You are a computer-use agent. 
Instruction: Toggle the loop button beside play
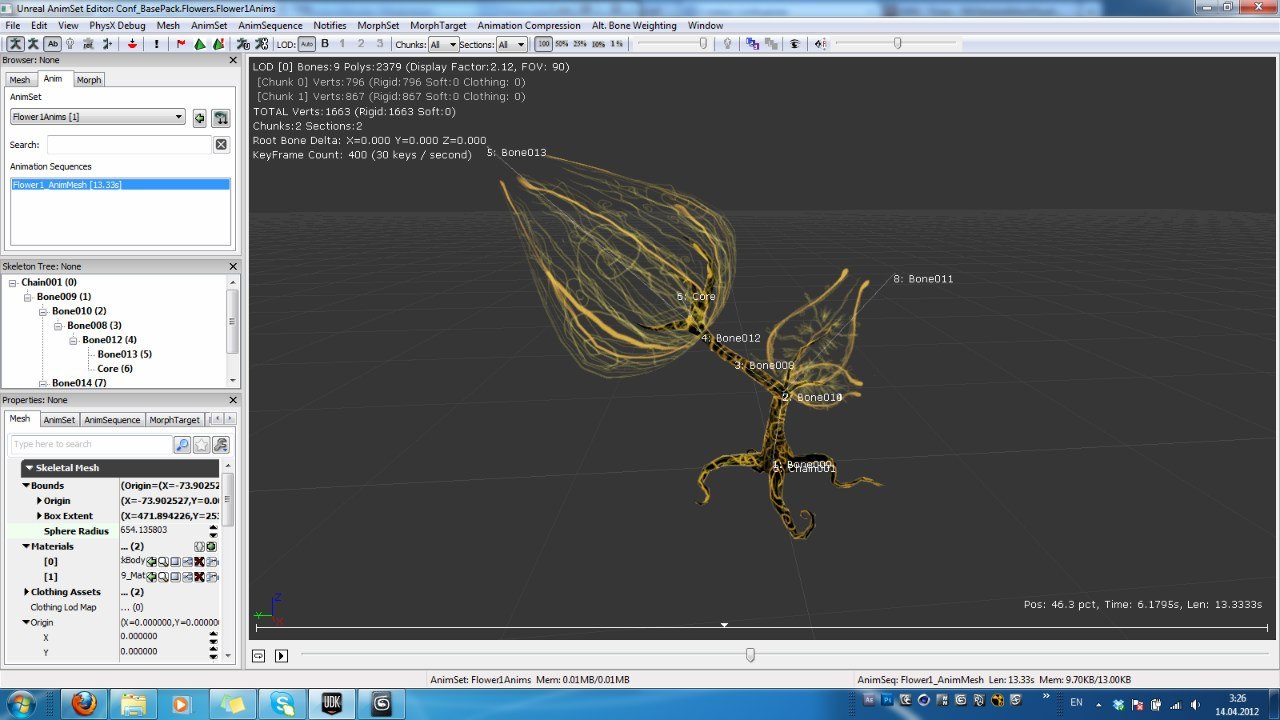[x=259, y=656]
